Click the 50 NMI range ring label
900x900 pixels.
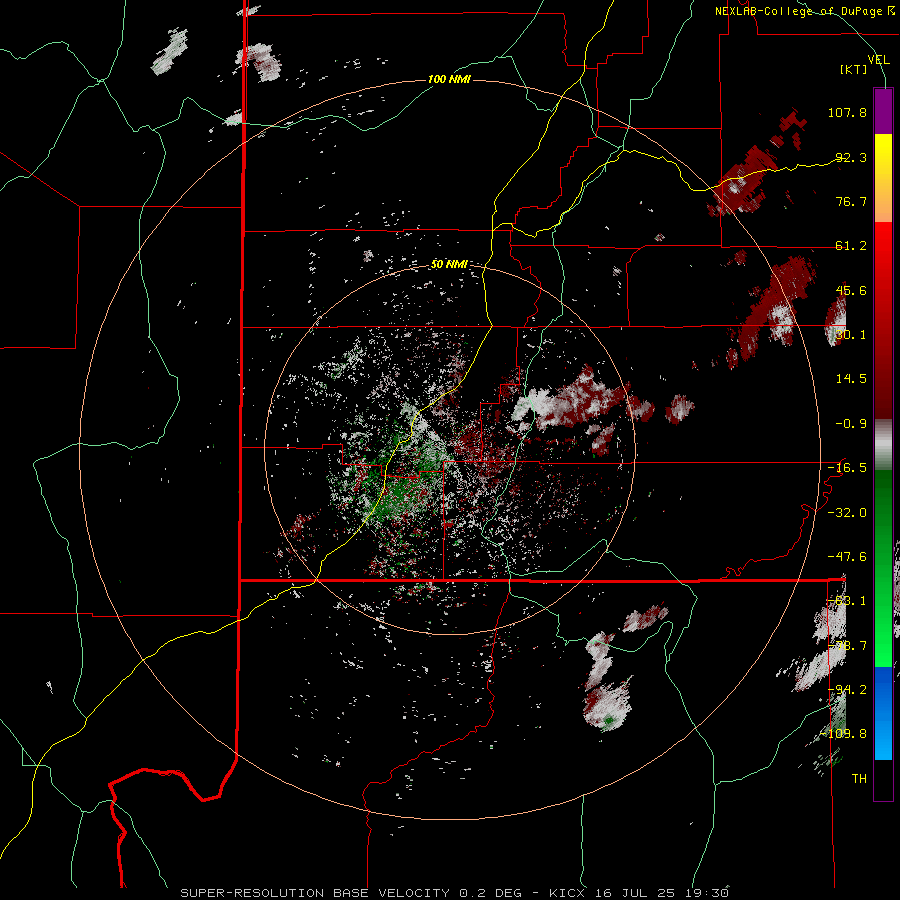449,264
